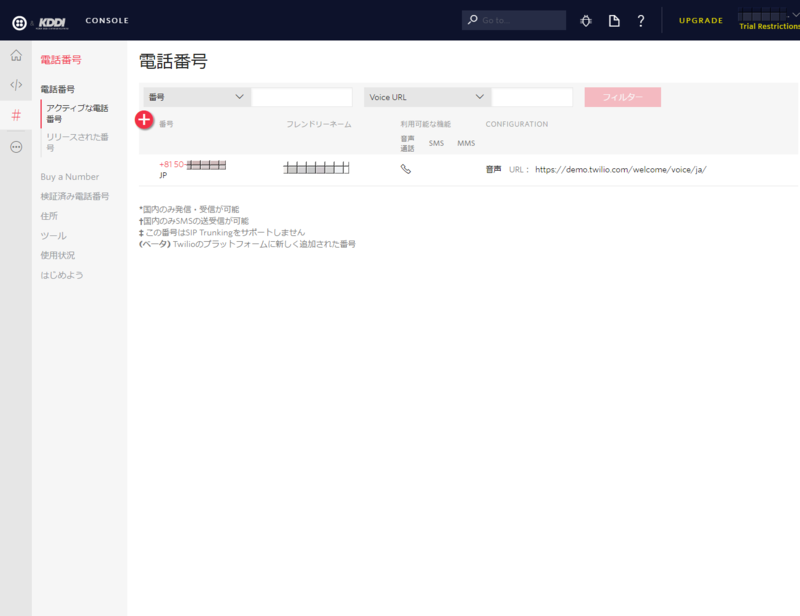Open 検証済み電話番号 menu item
This screenshot has width=800, height=616.
(74, 196)
